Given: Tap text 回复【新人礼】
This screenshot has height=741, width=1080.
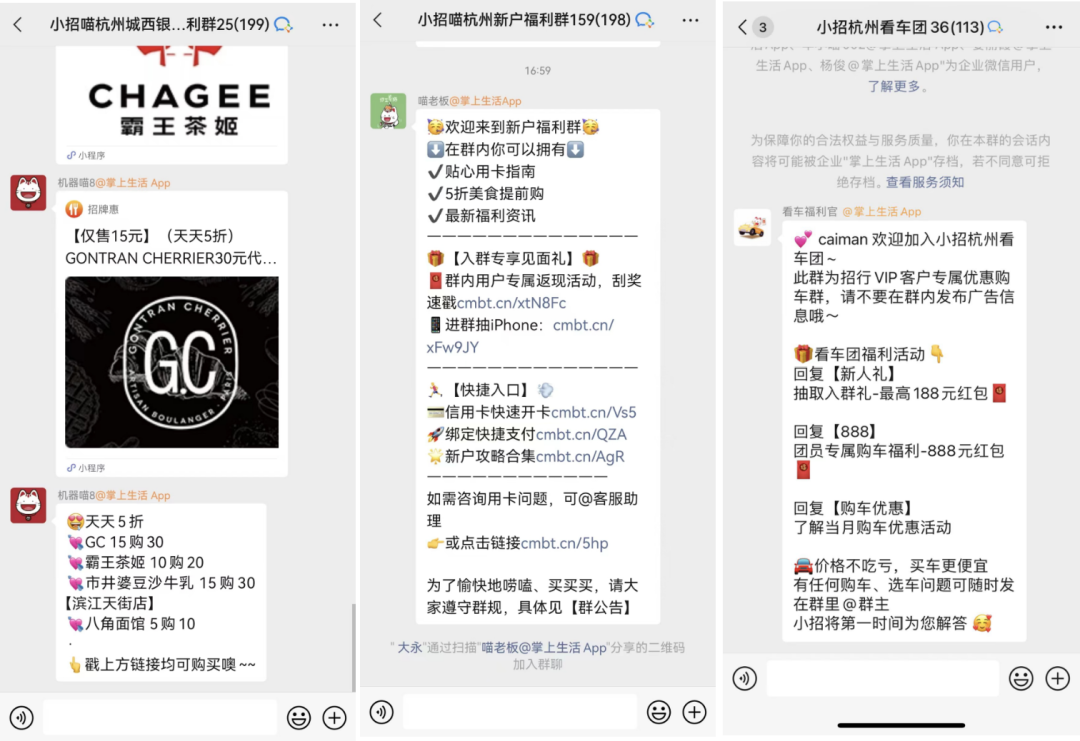Looking at the screenshot, I should (847, 374).
